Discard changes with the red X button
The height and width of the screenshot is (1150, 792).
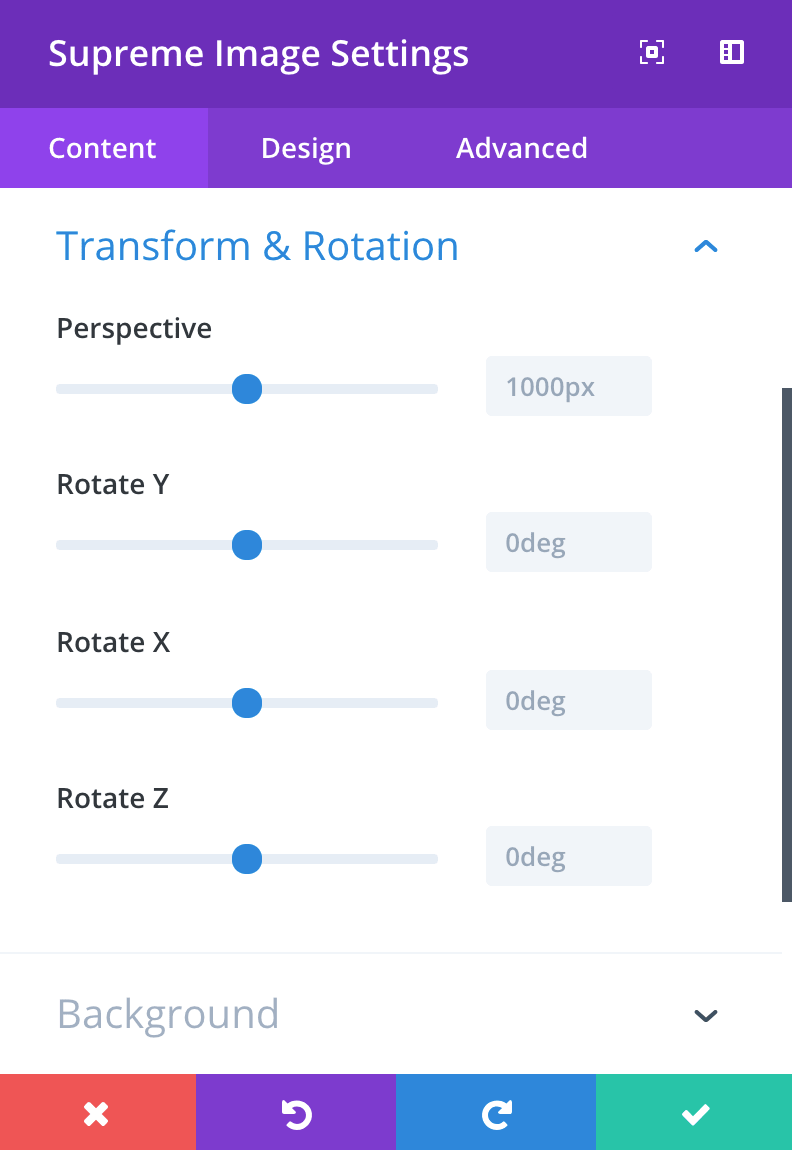pos(97,1113)
